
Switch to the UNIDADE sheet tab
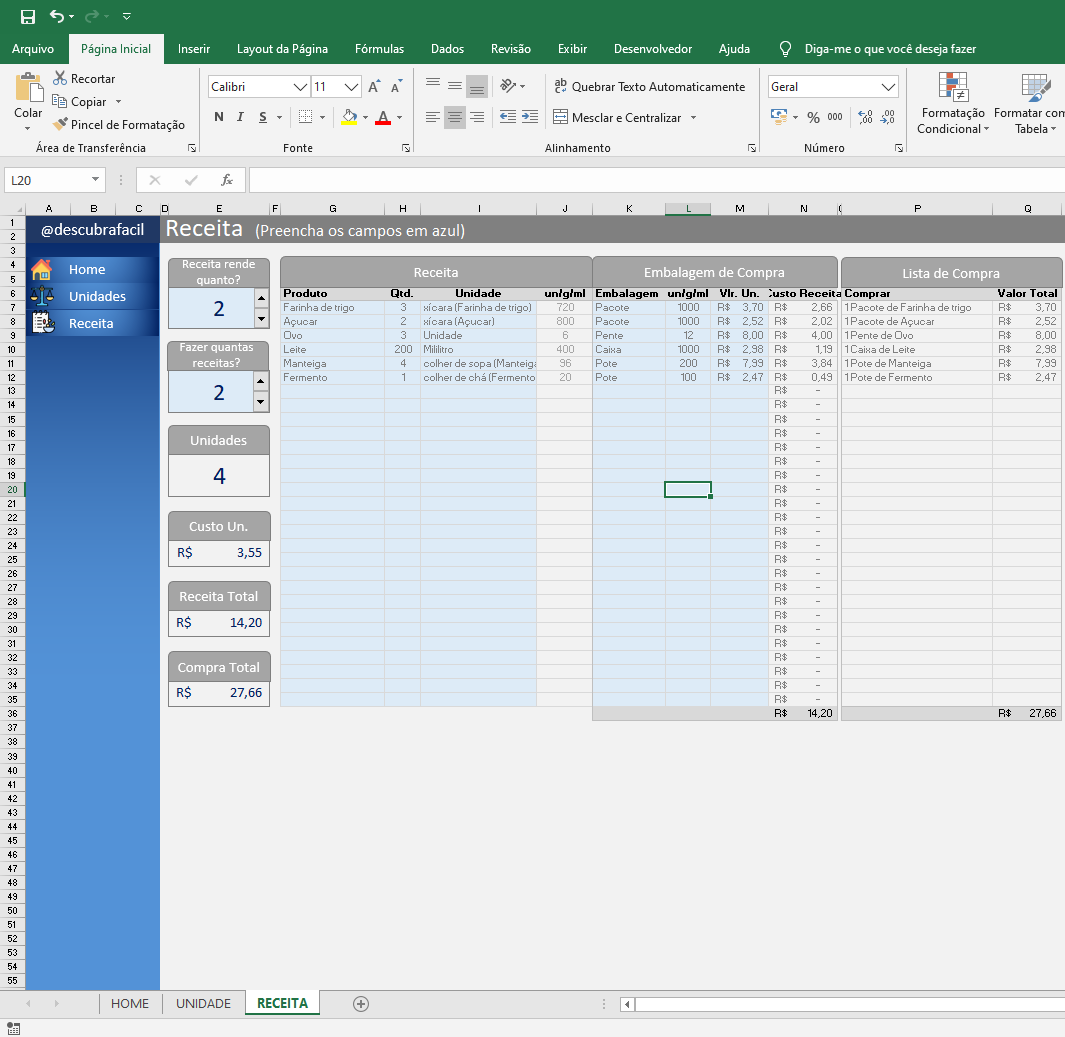(203, 1003)
